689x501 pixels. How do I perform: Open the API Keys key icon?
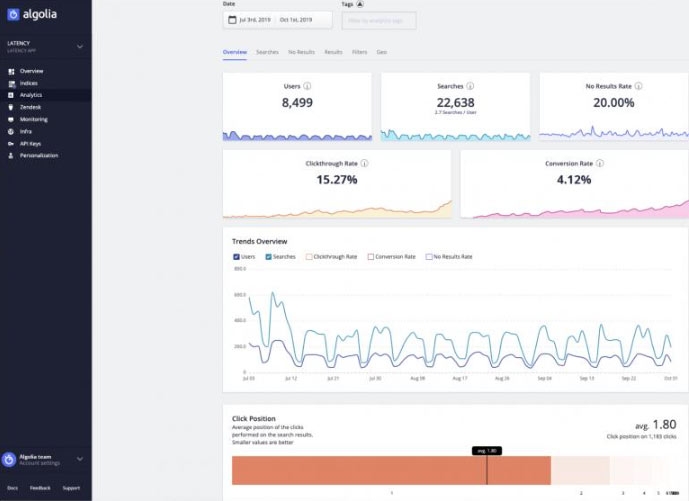coord(11,144)
